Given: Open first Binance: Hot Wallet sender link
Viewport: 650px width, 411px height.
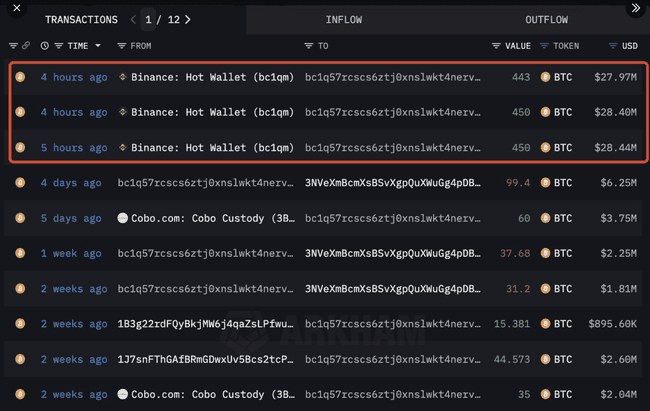Looking at the screenshot, I should [211, 77].
